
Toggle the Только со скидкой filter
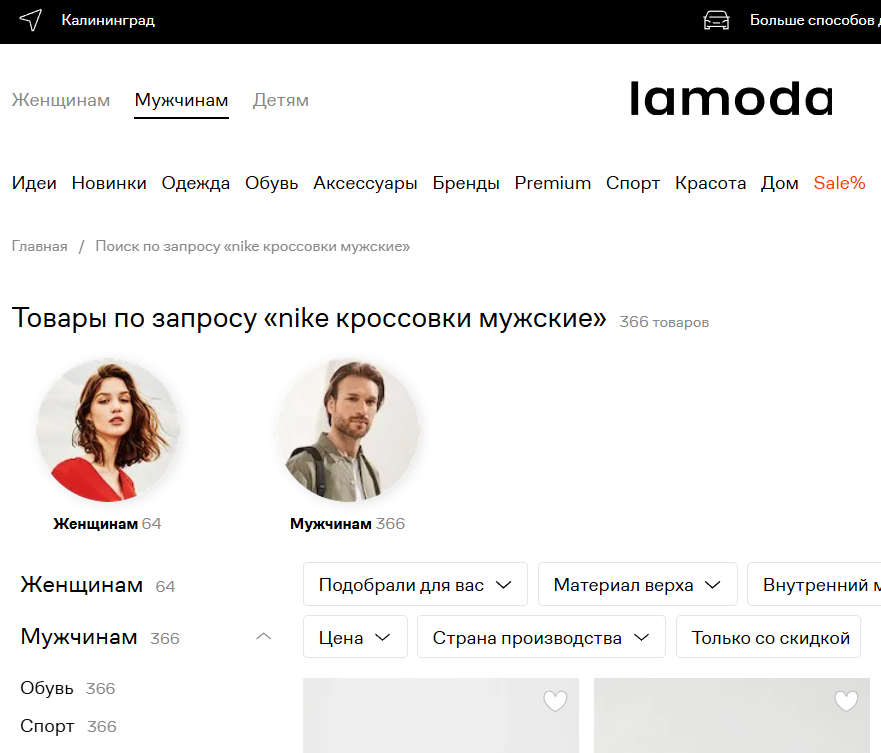pos(769,637)
